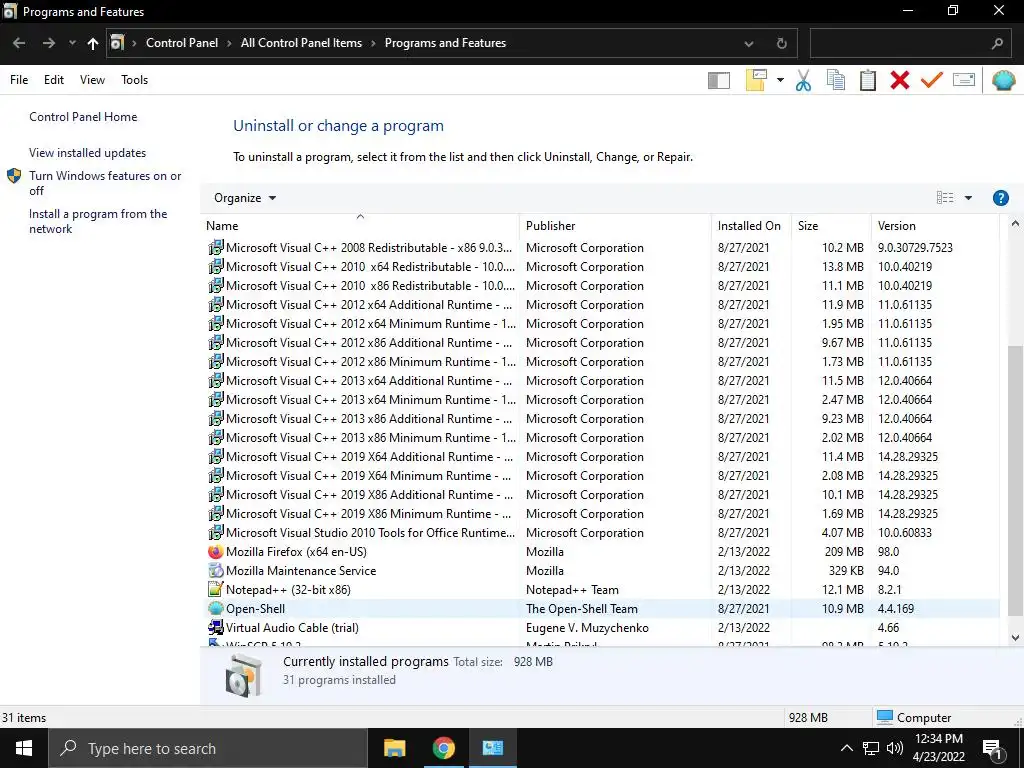Image resolution: width=1024 pixels, height=768 pixels.
Task: Select Notepad++ (32-bit x86) entry
Action: [x=601, y=590]
